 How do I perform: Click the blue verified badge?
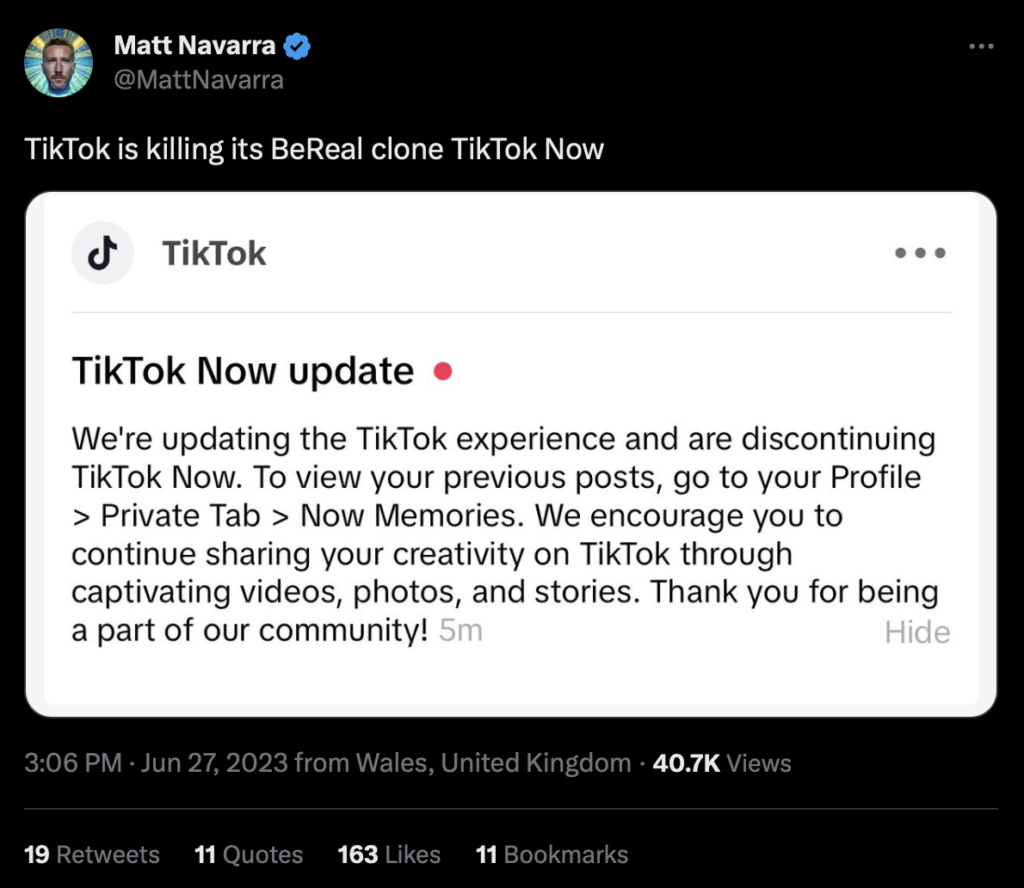pos(298,45)
